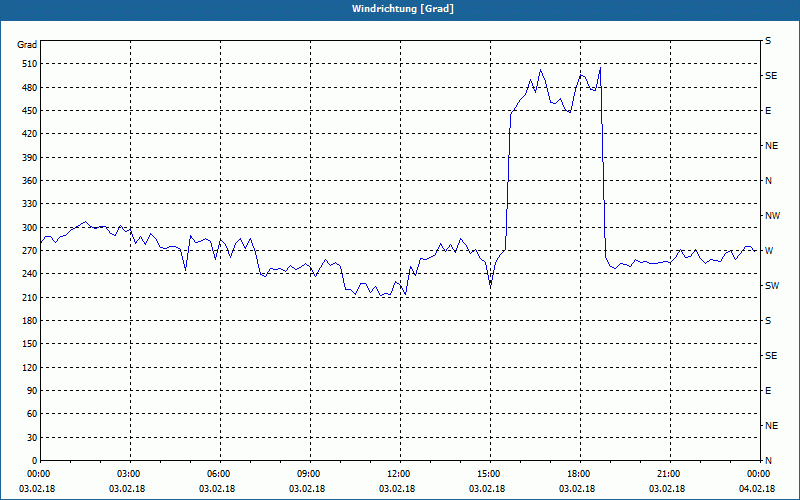The image size is (800, 500).
Task: Click the y-axis value 60
Action: 32,414
